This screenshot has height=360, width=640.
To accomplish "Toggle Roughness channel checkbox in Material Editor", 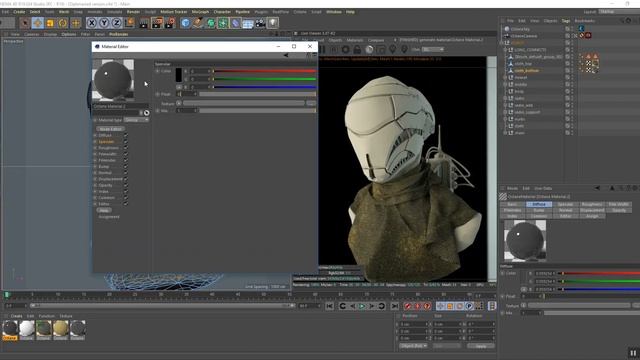I will pyautogui.click(x=126, y=148).
